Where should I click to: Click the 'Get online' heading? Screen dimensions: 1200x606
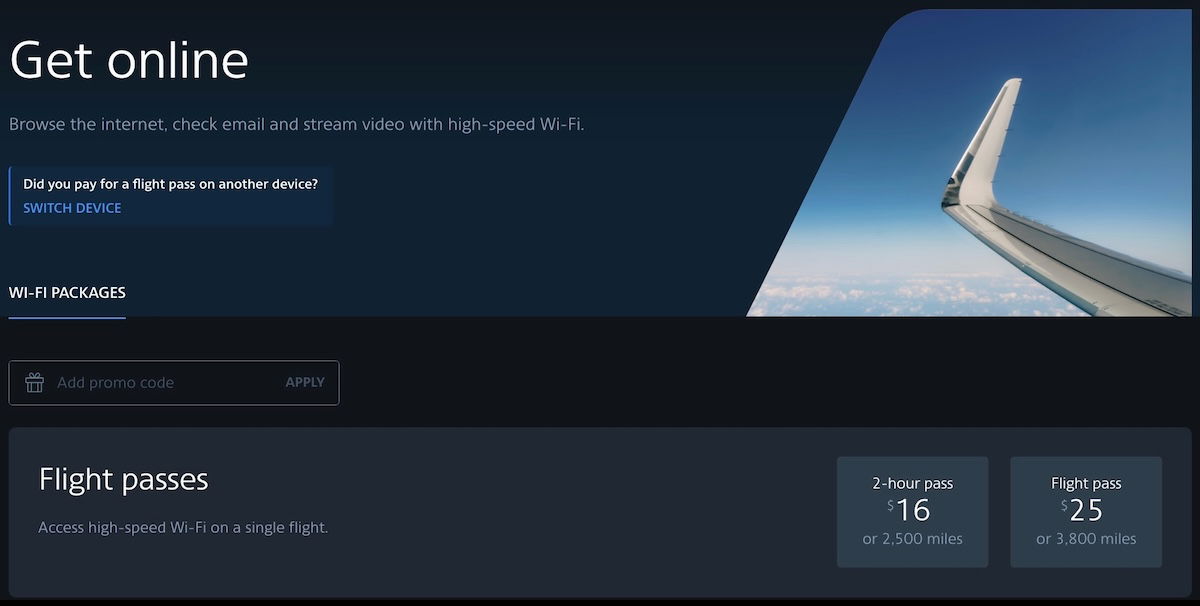pos(129,60)
